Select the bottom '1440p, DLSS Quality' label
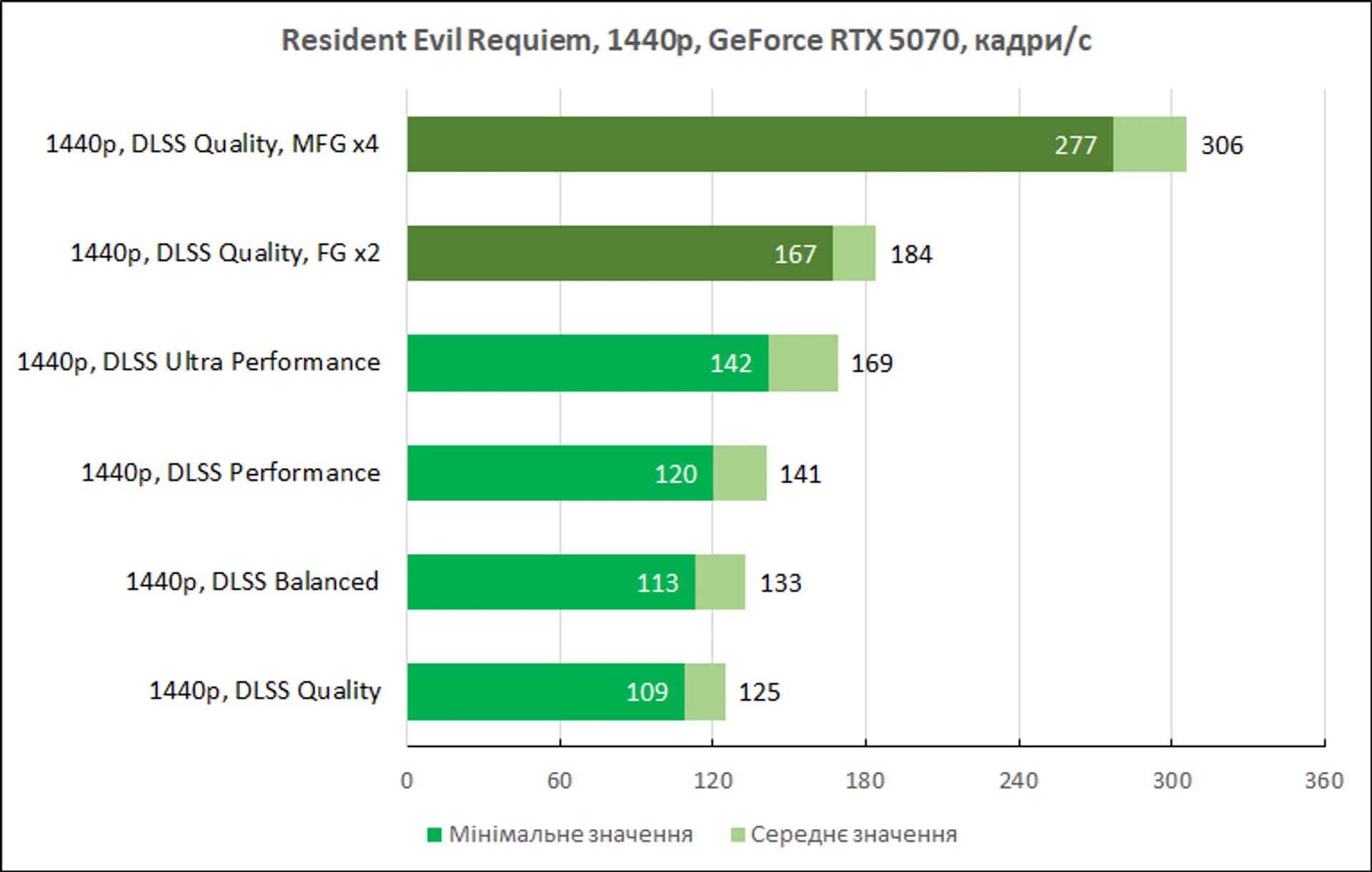Image resolution: width=1372 pixels, height=872 pixels. 265,691
